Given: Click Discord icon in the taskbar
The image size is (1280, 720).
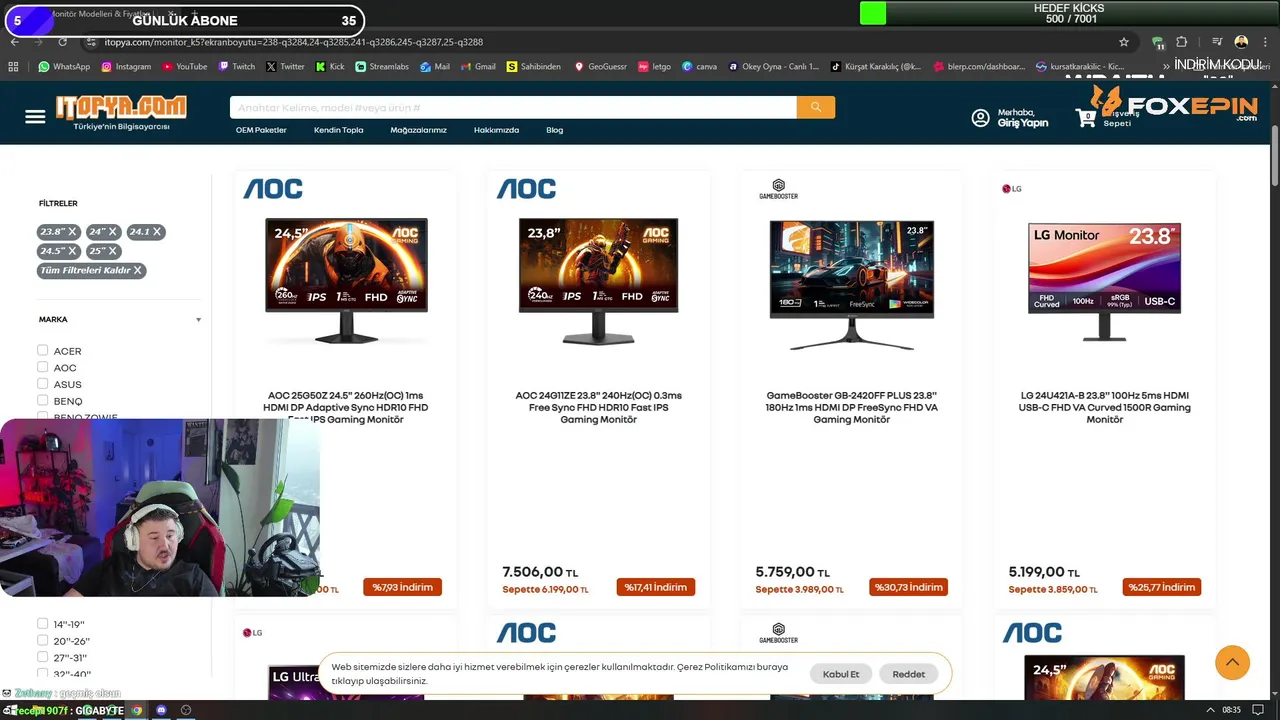Looking at the screenshot, I should click(161, 710).
